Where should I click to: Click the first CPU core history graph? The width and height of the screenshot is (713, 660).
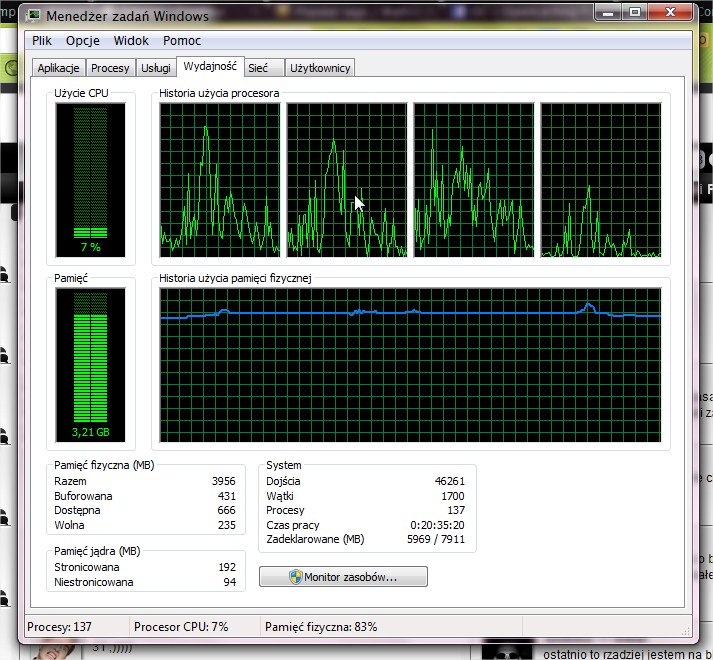220,180
